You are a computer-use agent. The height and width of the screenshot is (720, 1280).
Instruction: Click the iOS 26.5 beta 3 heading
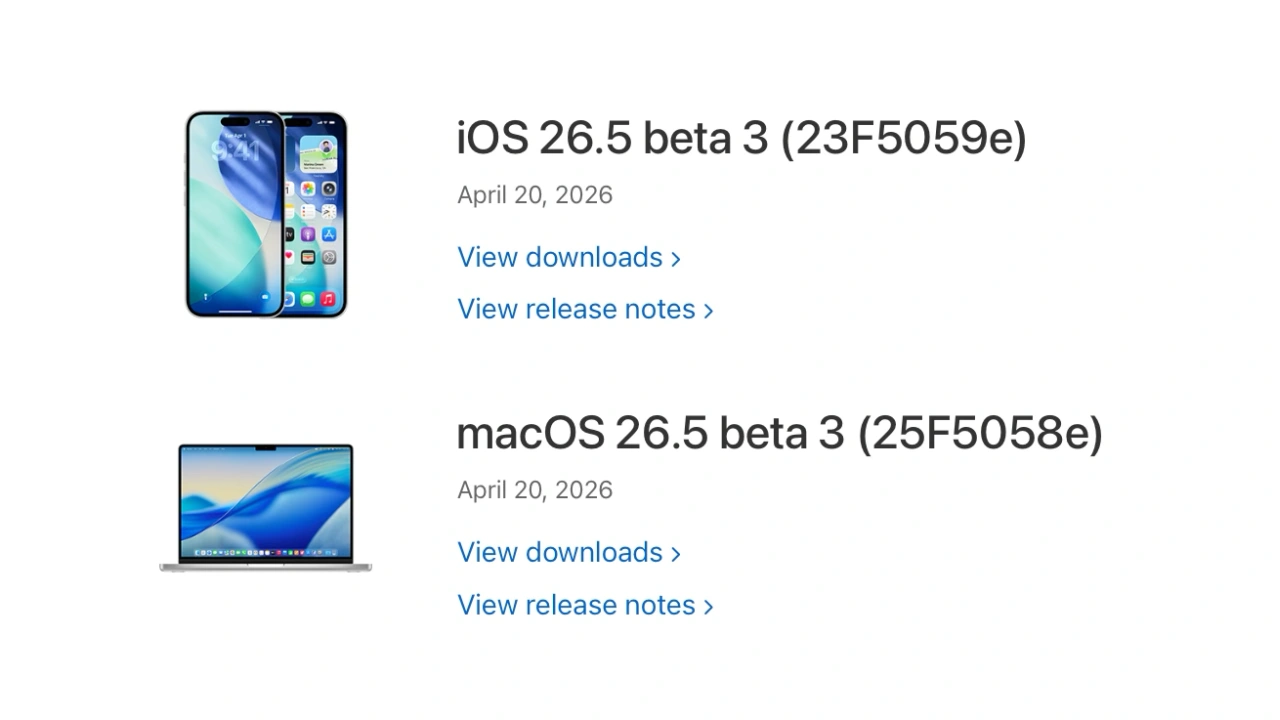pos(741,138)
